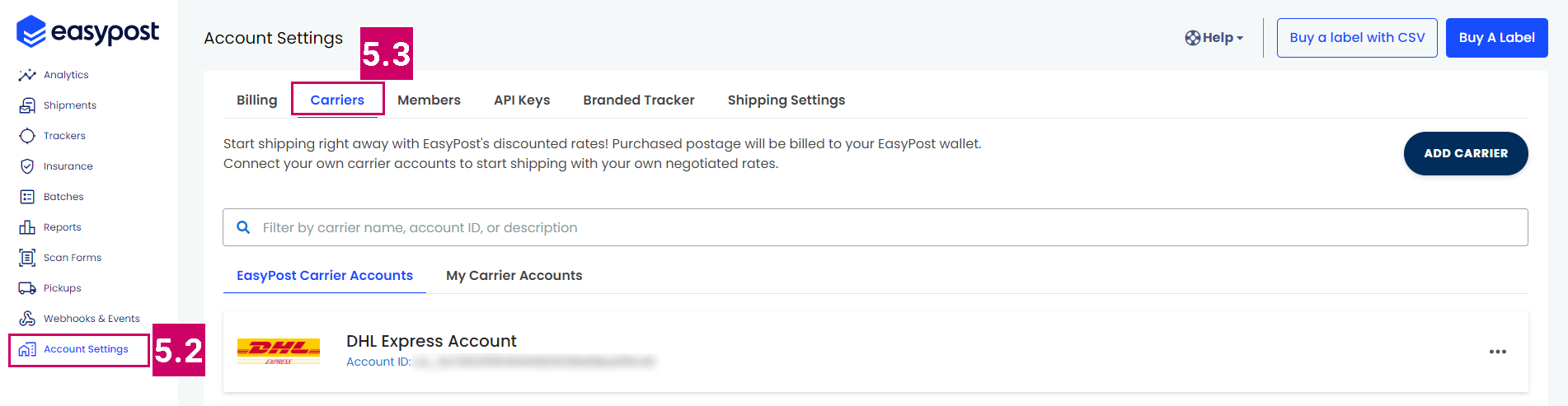Click the ADD CARRIER button
This screenshot has width=1568, height=406.
click(x=1466, y=153)
